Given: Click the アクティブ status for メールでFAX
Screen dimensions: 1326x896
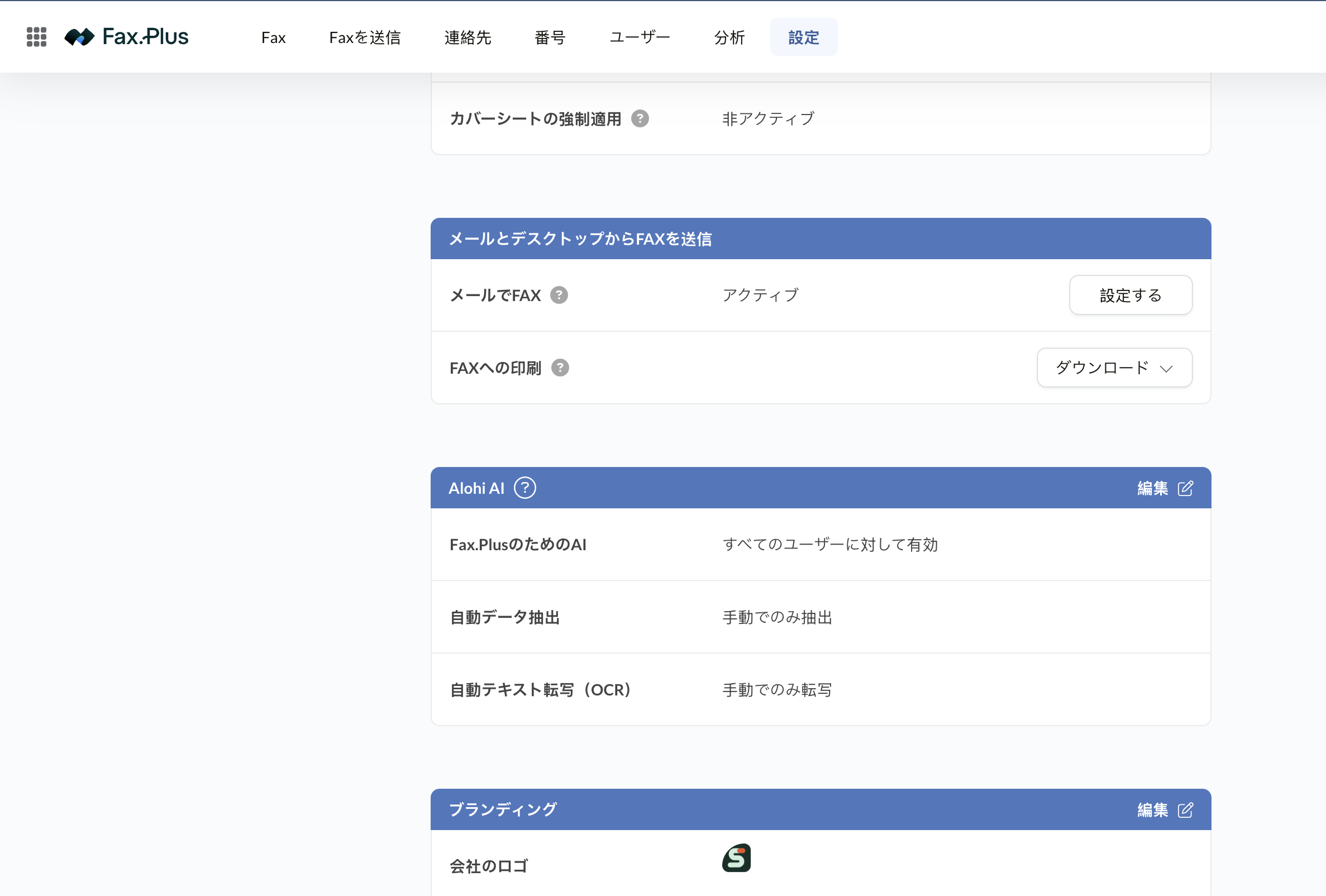Looking at the screenshot, I should [x=761, y=295].
